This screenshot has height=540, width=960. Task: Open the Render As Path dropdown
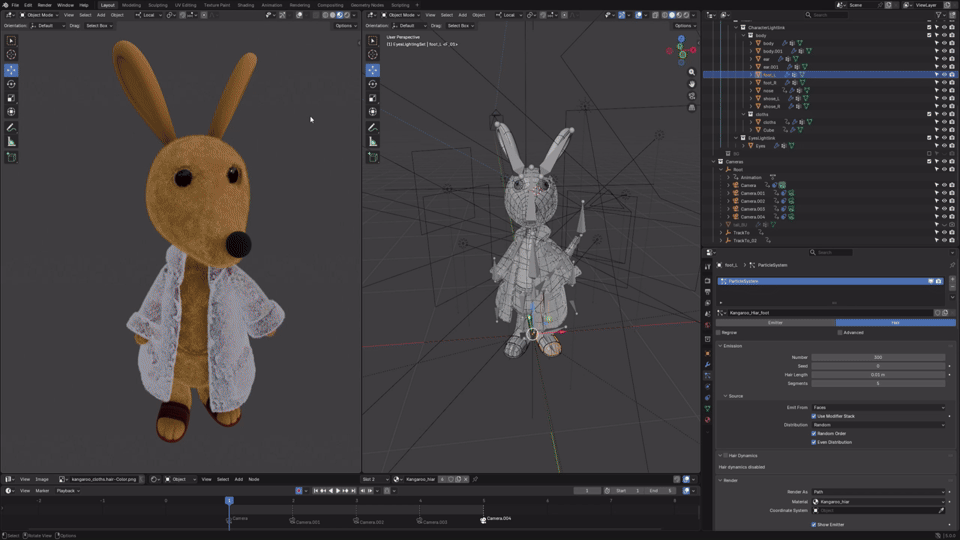pos(879,492)
